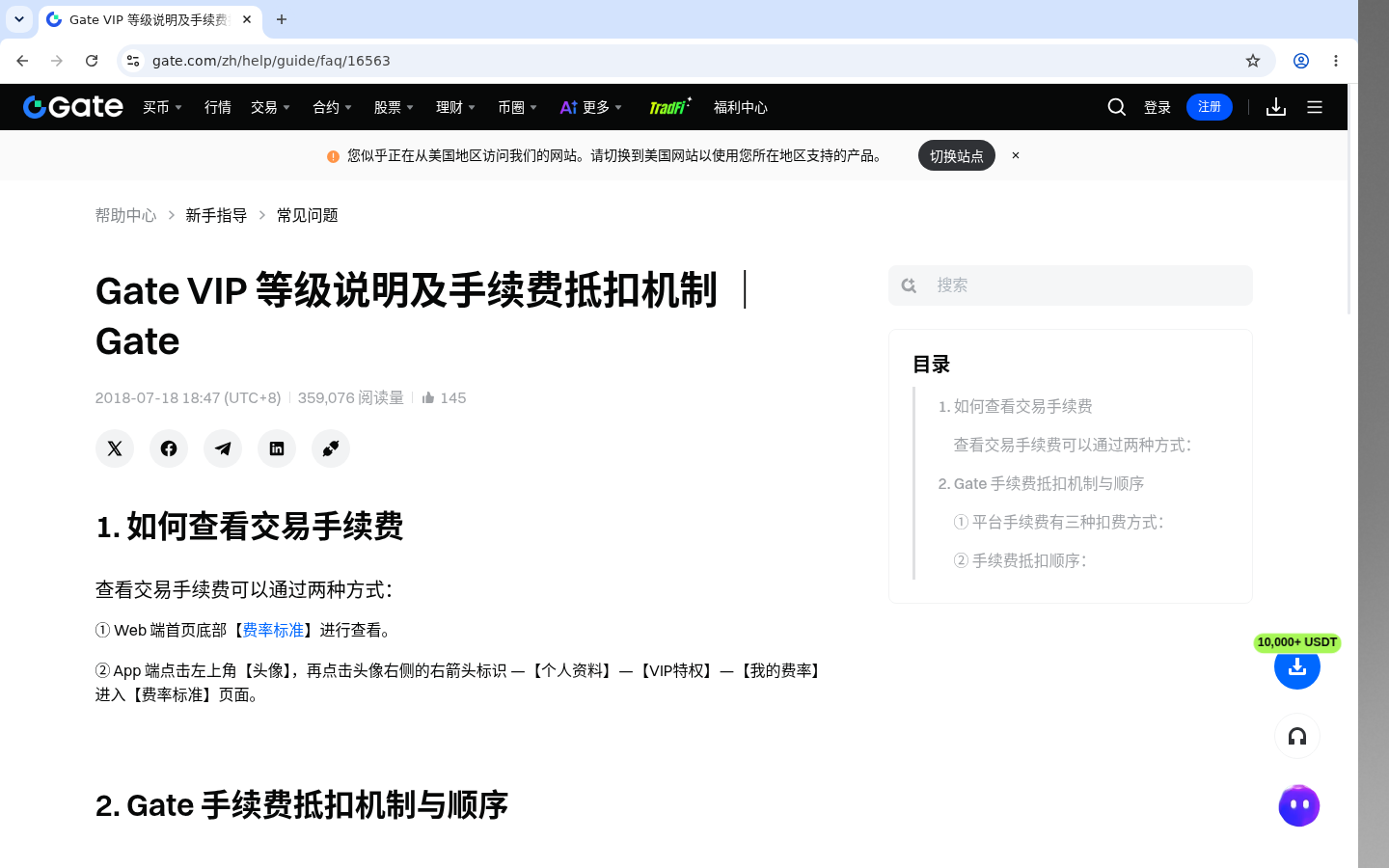This screenshot has width=1389, height=868.
Task: Click the 搜索 input field
Action: (x=1071, y=285)
